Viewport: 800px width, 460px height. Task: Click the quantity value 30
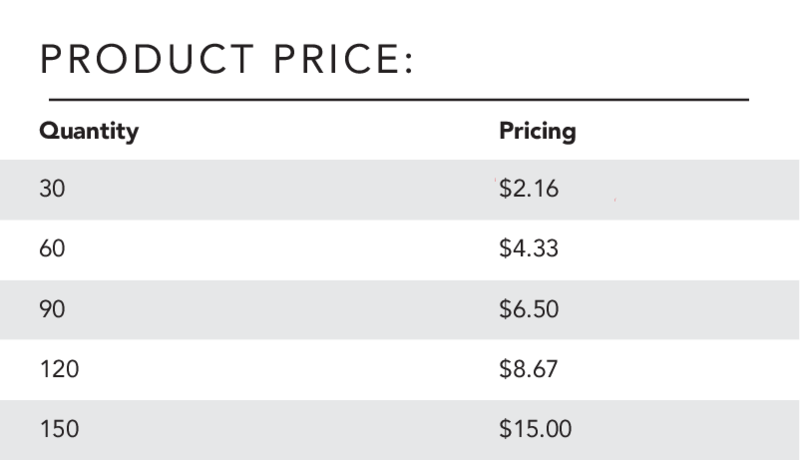[52, 189]
